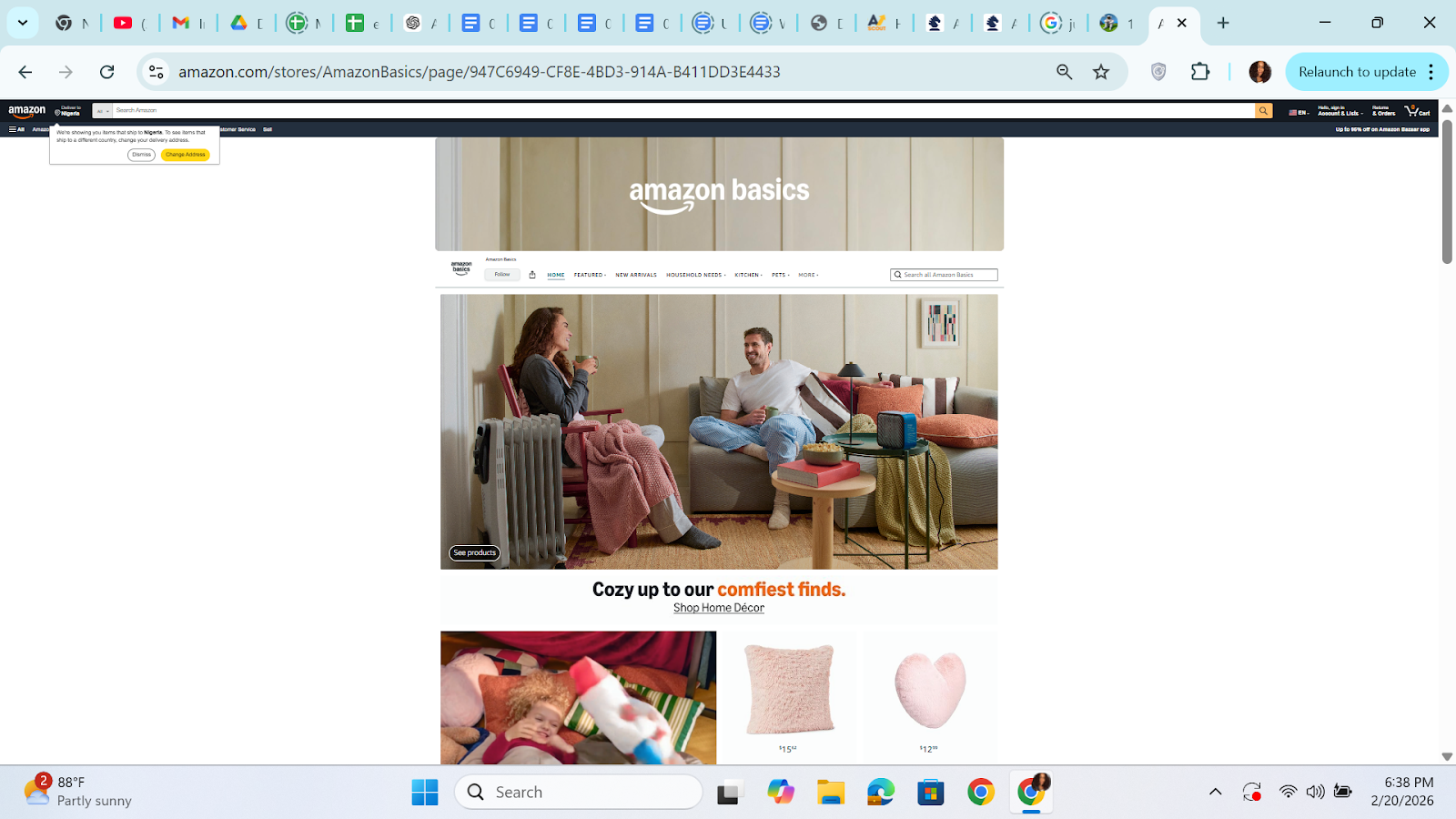Click the browser zoom magnifier icon
Screen dimensions: 1456x819
pyautogui.click(x=1064, y=72)
